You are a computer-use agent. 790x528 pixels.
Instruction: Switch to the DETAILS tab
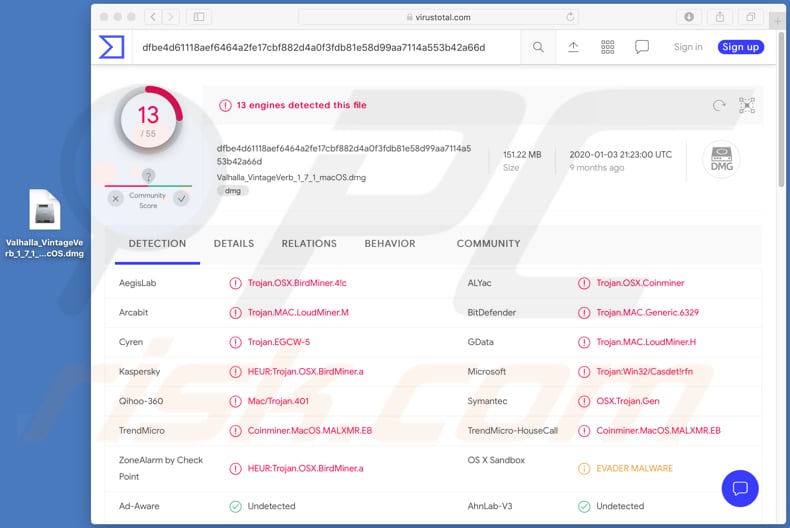click(234, 243)
